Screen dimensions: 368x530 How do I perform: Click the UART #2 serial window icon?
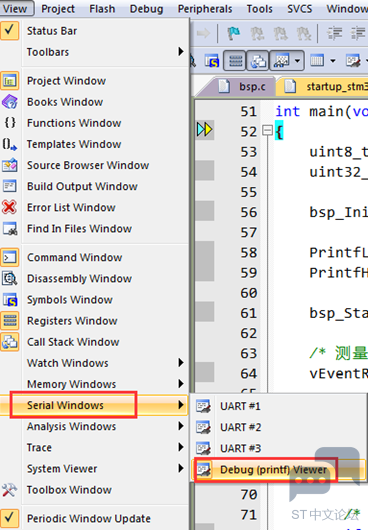pyautogui.click(x=203, y=427)
